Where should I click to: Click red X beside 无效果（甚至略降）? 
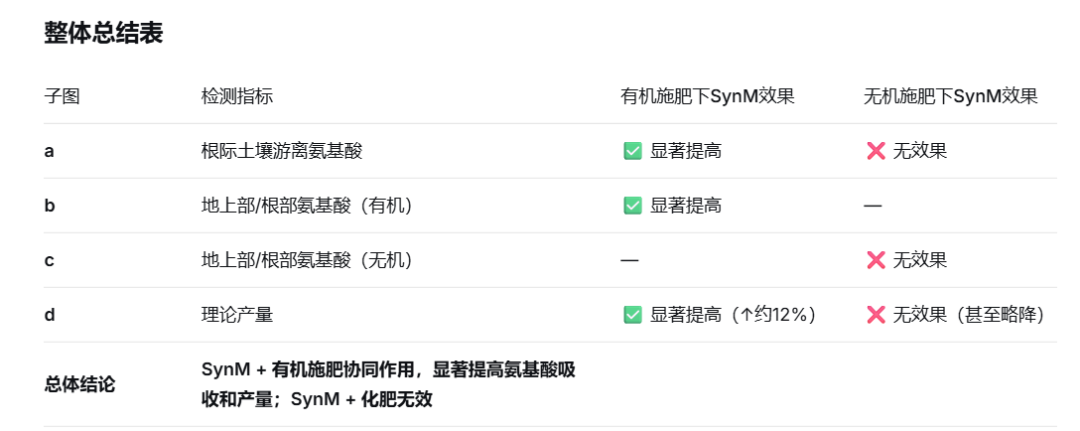[875, 315]
